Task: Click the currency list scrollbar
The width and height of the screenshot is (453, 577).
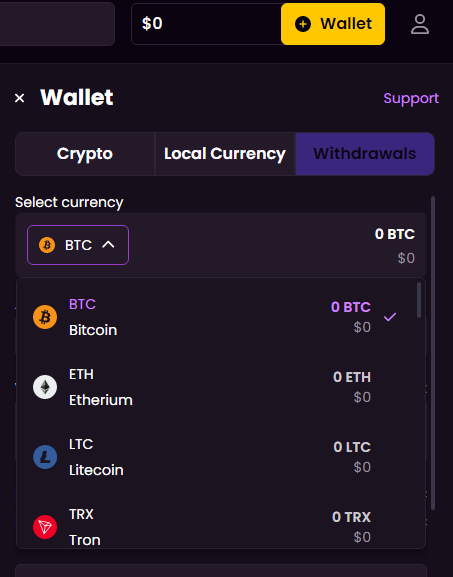Action: [419, 300]
